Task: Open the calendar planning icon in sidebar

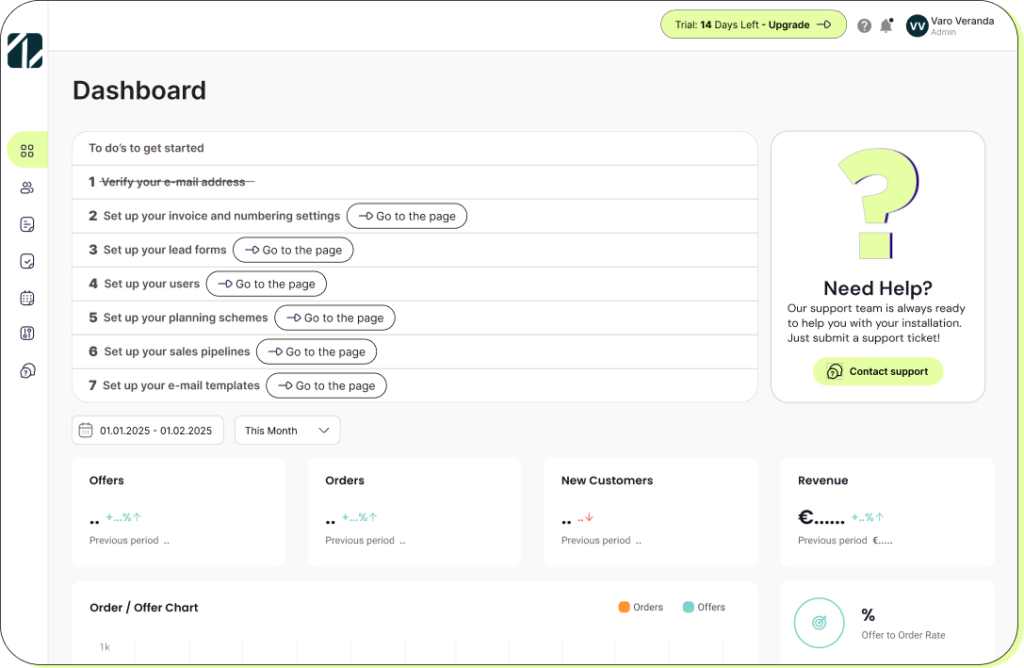Action: (x=27, y=298)
